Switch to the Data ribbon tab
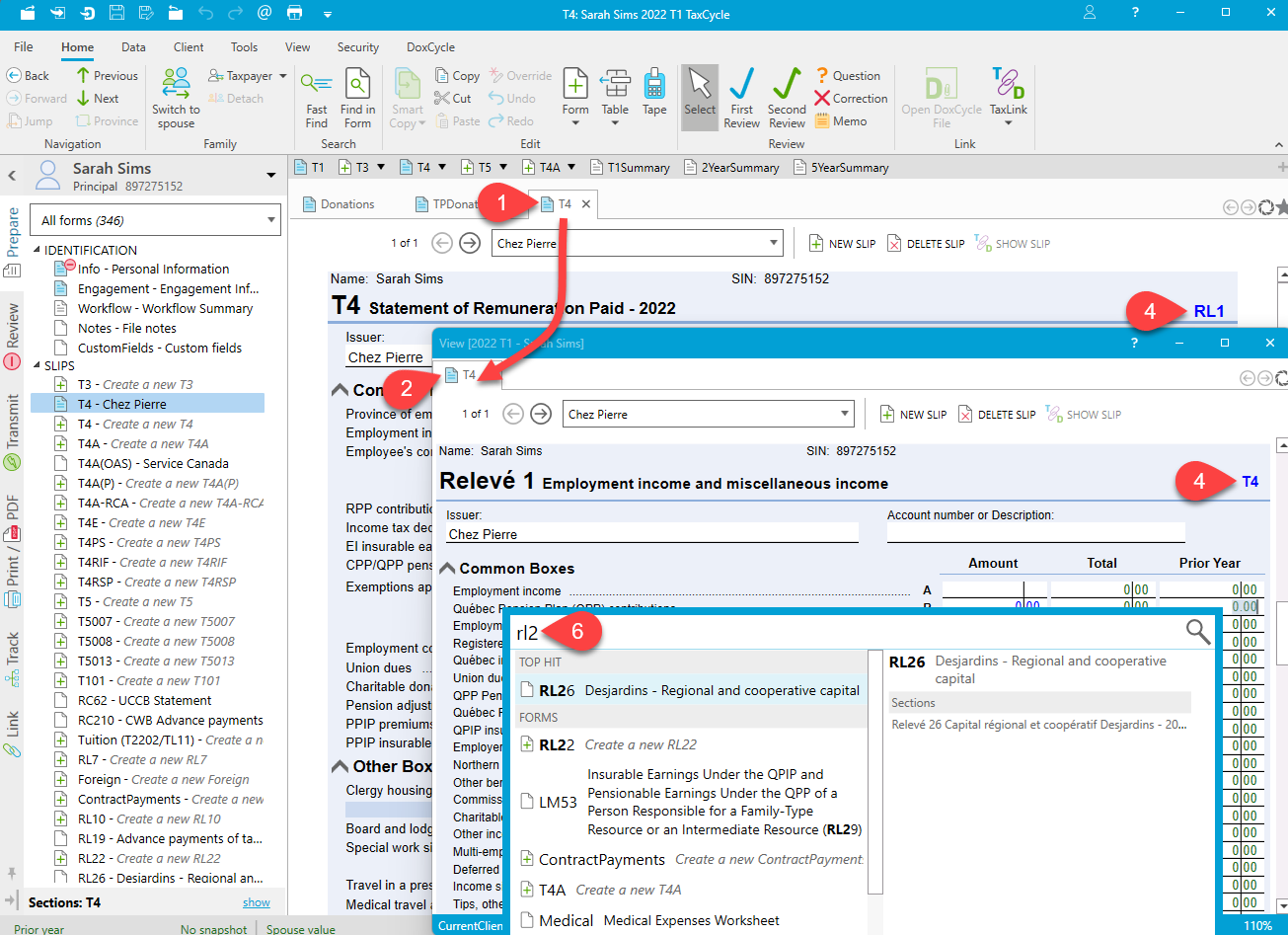The image size is (1288, 935). (133, 46)
